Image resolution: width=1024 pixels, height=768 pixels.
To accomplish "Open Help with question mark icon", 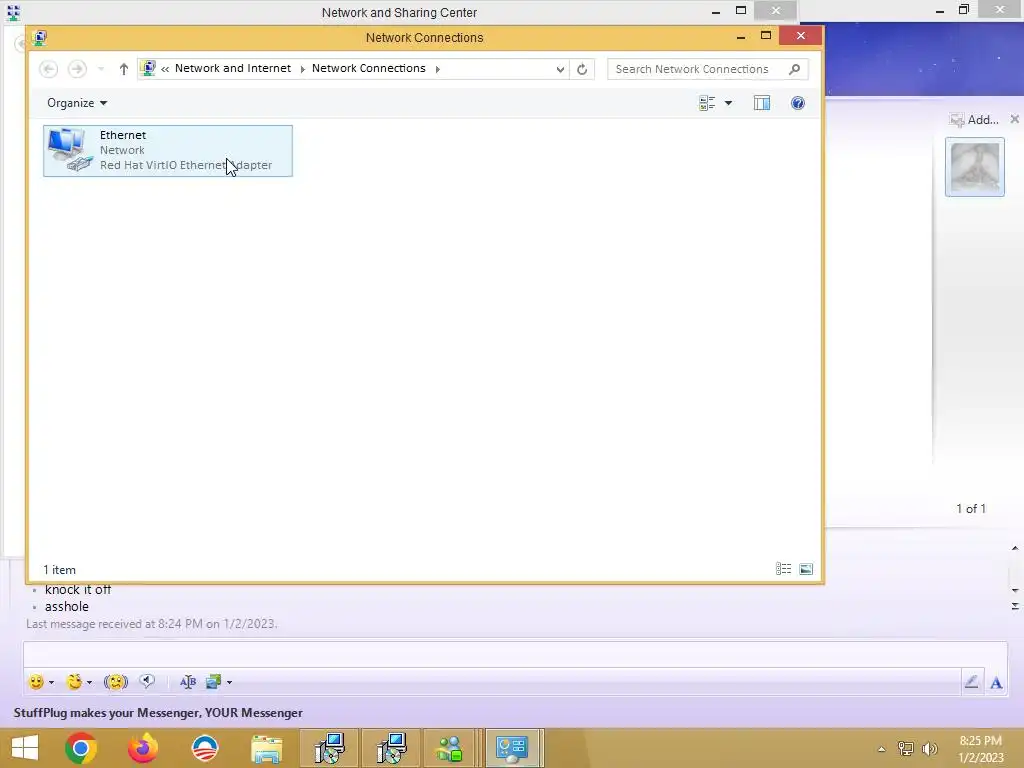I will tap(797, 103).
